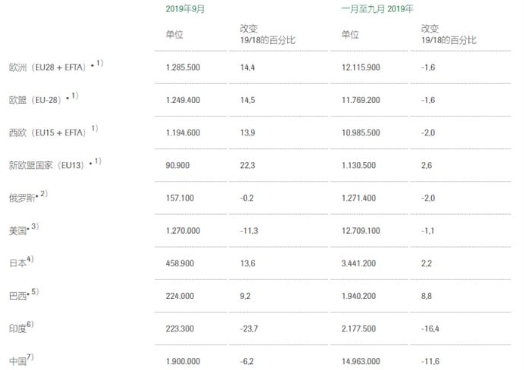Image resolution: width=524 pixels, height=370 pixels.
Task: Click the 458.900 units cell for 日本
Action: 180,263
